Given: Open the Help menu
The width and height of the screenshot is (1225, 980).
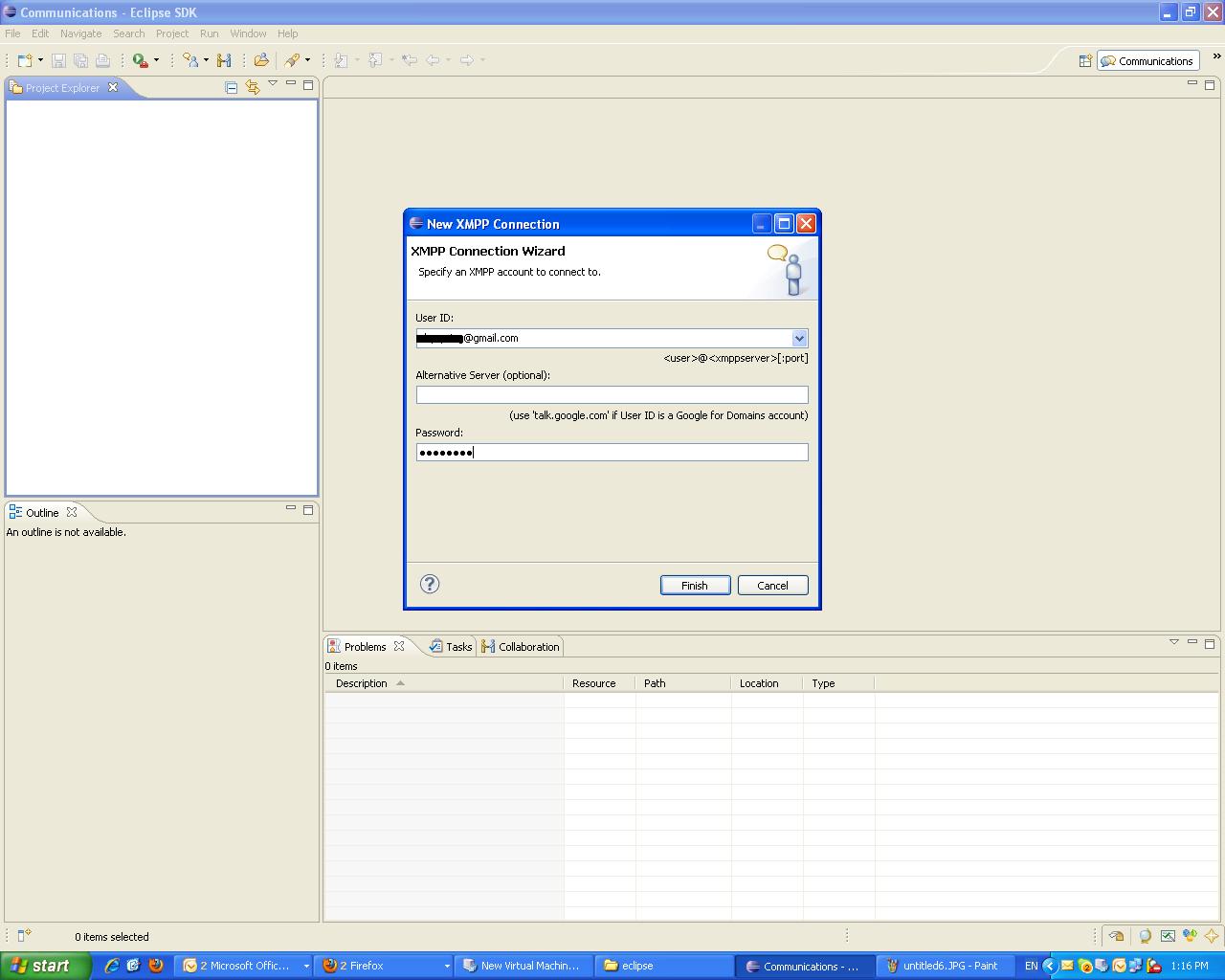Looking at the screenshot, I should (288, 33).
